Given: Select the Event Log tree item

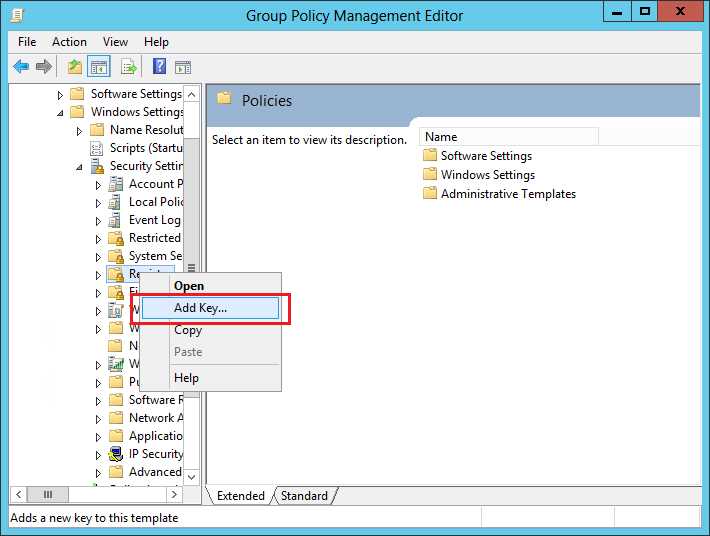Looking at the screenshot, I should [x=154, y=220].
